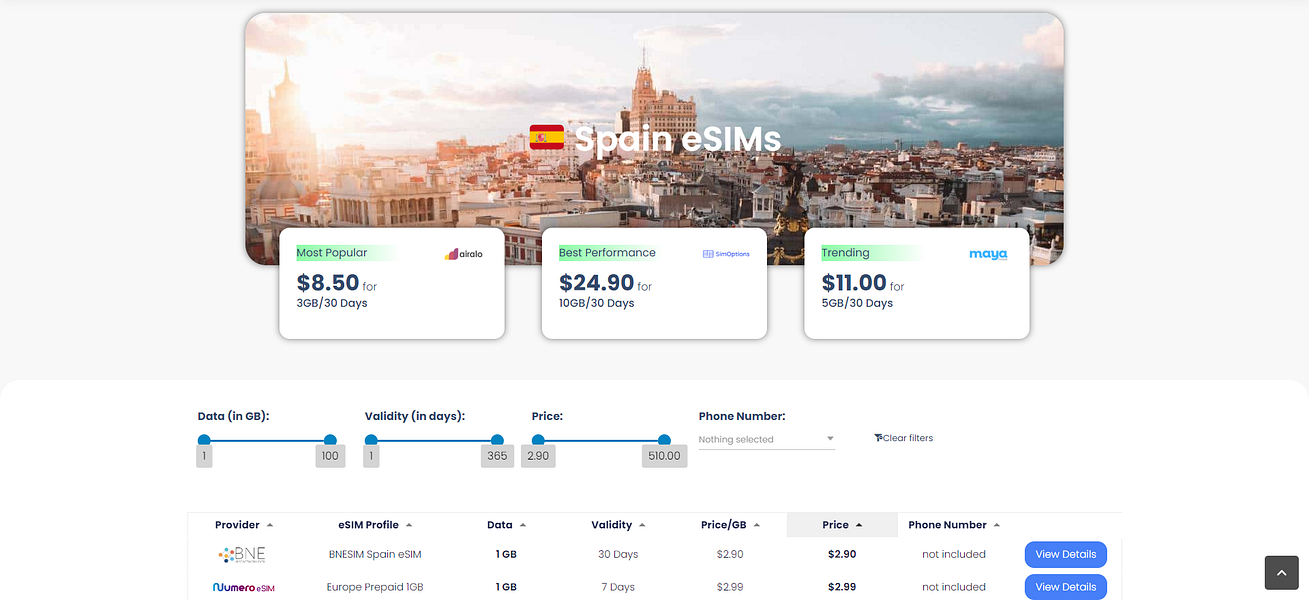Sort table by Price column
Image resolution: width=1309 pixels, height=600 pixels.
[x=842, y=525]
